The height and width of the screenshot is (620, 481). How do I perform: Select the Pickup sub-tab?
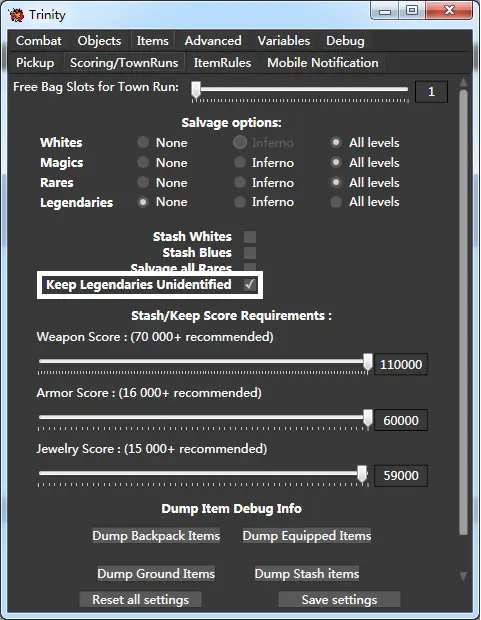[35, 62]
